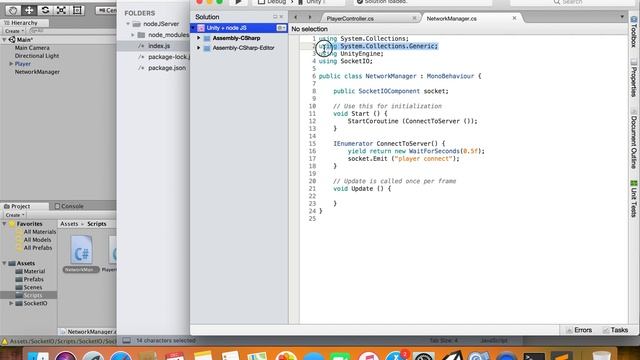Image resolution: width=640 pixels, height=360 pixels.
Task: Open options menu on solution row
Action: (x=281, y=28)
